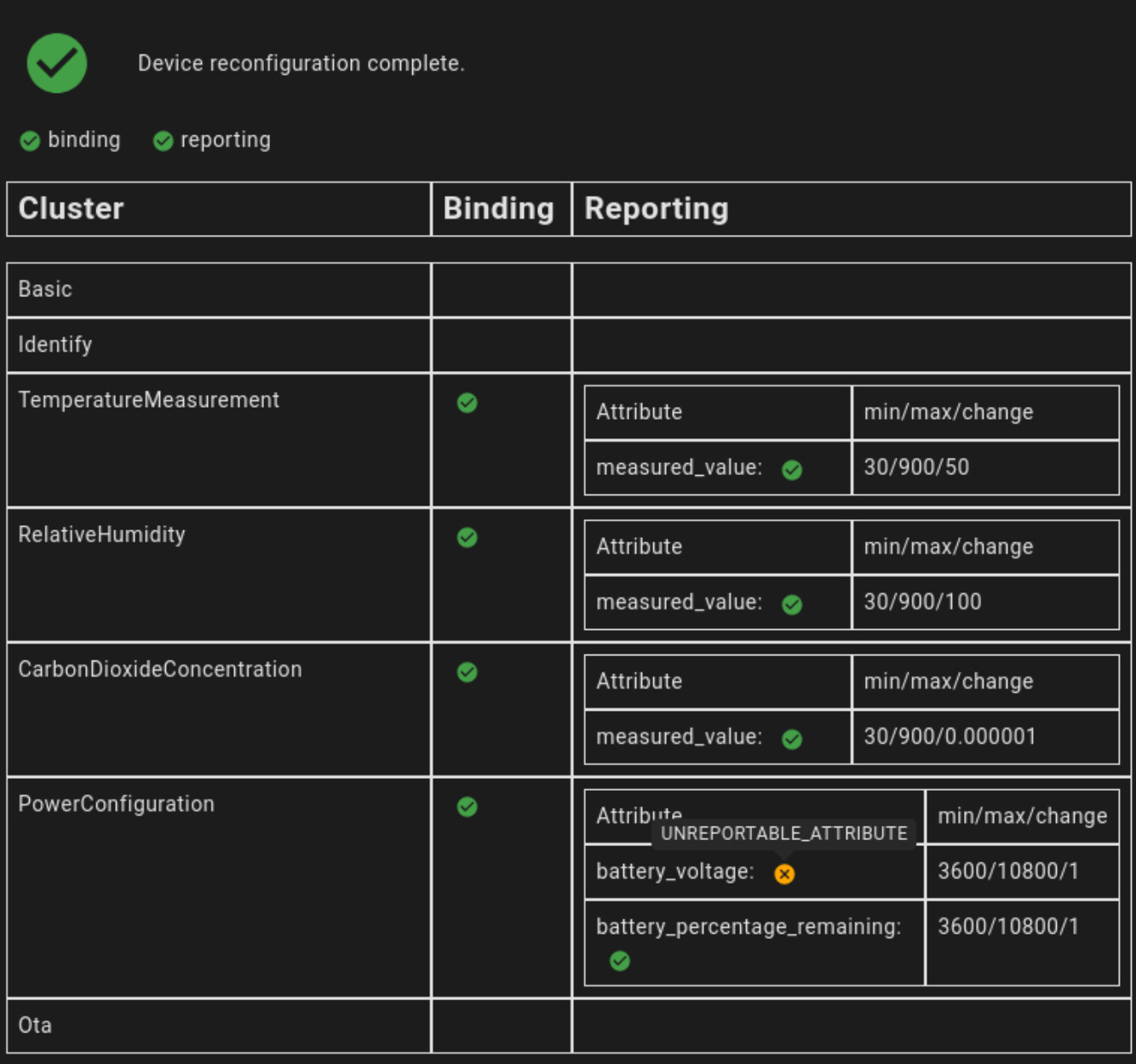The height and width of the screenshot is (1064, 1136).
Task: Click the TemperatureMeasurement measured_value reporting checkmark
Action: tap(792, 470)
